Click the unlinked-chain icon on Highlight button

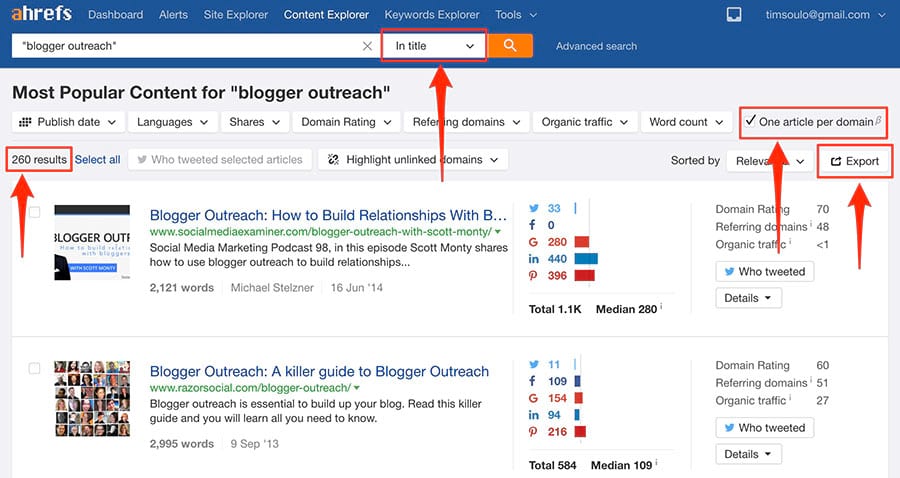(333, 160)
